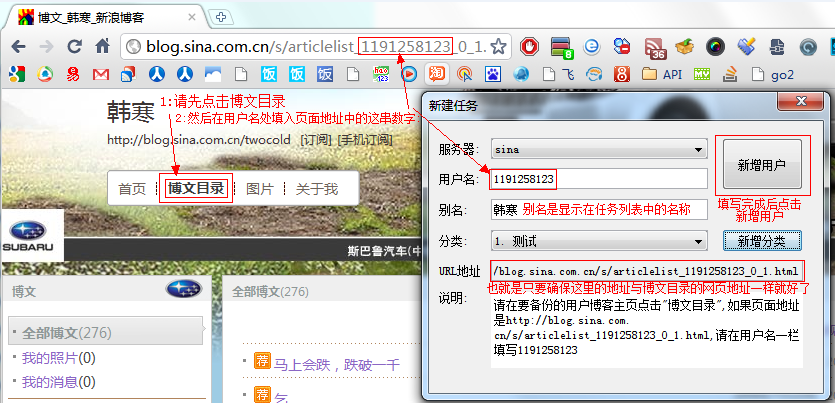Open the red 易 NetEase bookmark

(73, 75)
